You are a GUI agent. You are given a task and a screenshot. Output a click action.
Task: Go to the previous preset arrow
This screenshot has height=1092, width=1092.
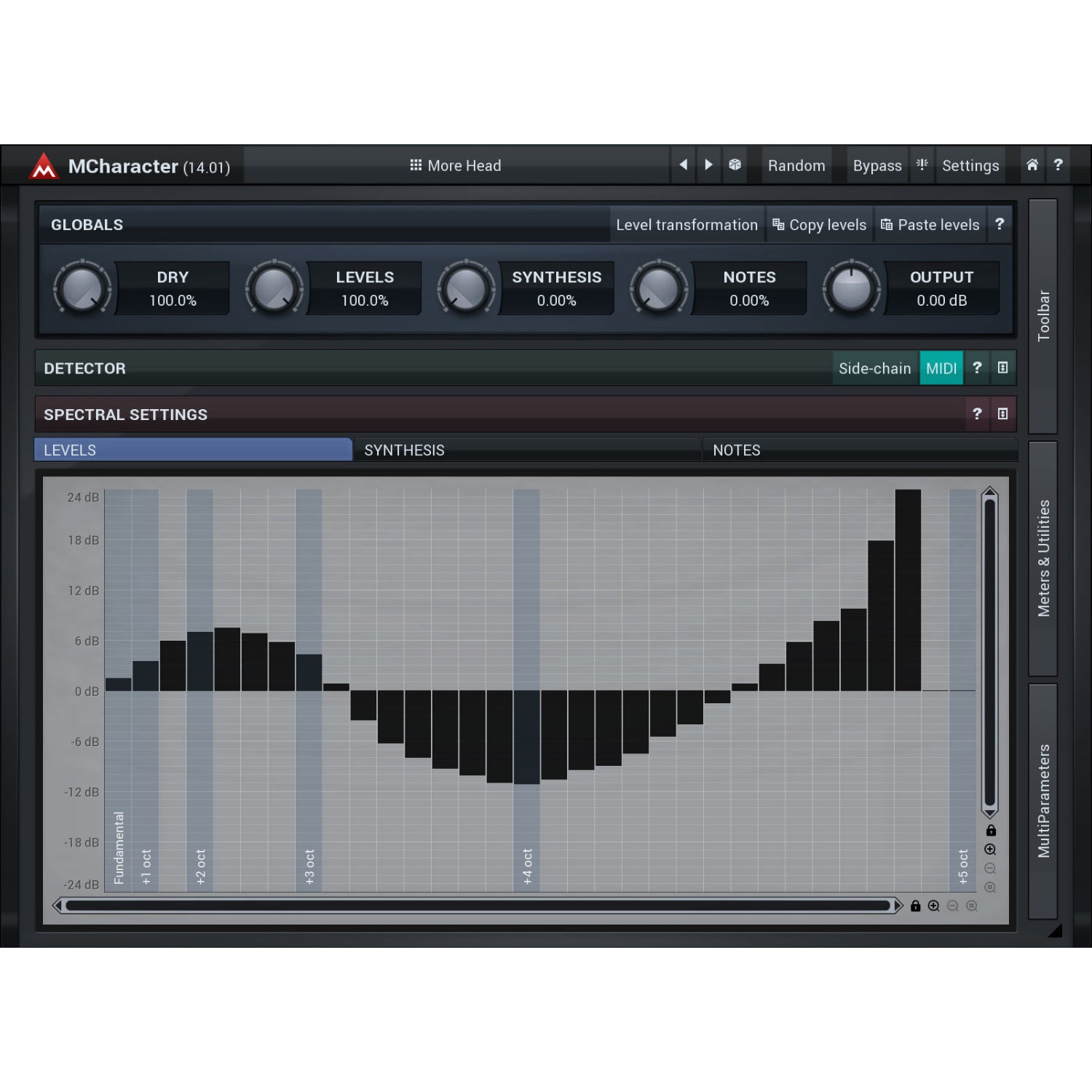(683, 165)
